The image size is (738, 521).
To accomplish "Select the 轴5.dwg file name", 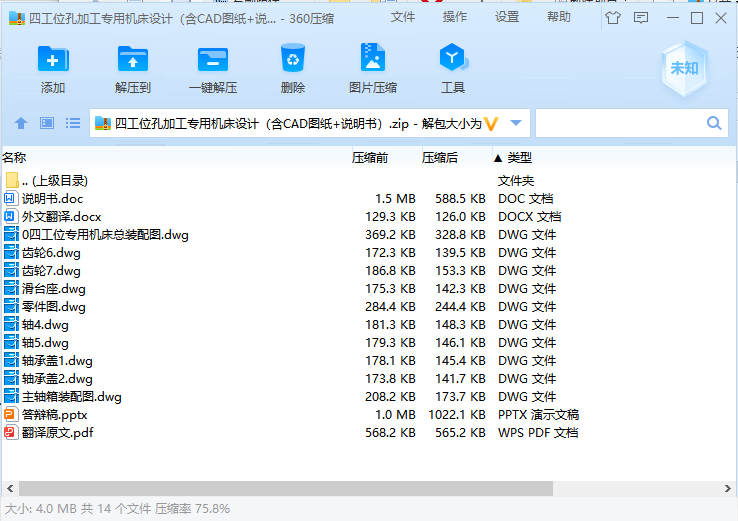I will click(x=45, y=343).
